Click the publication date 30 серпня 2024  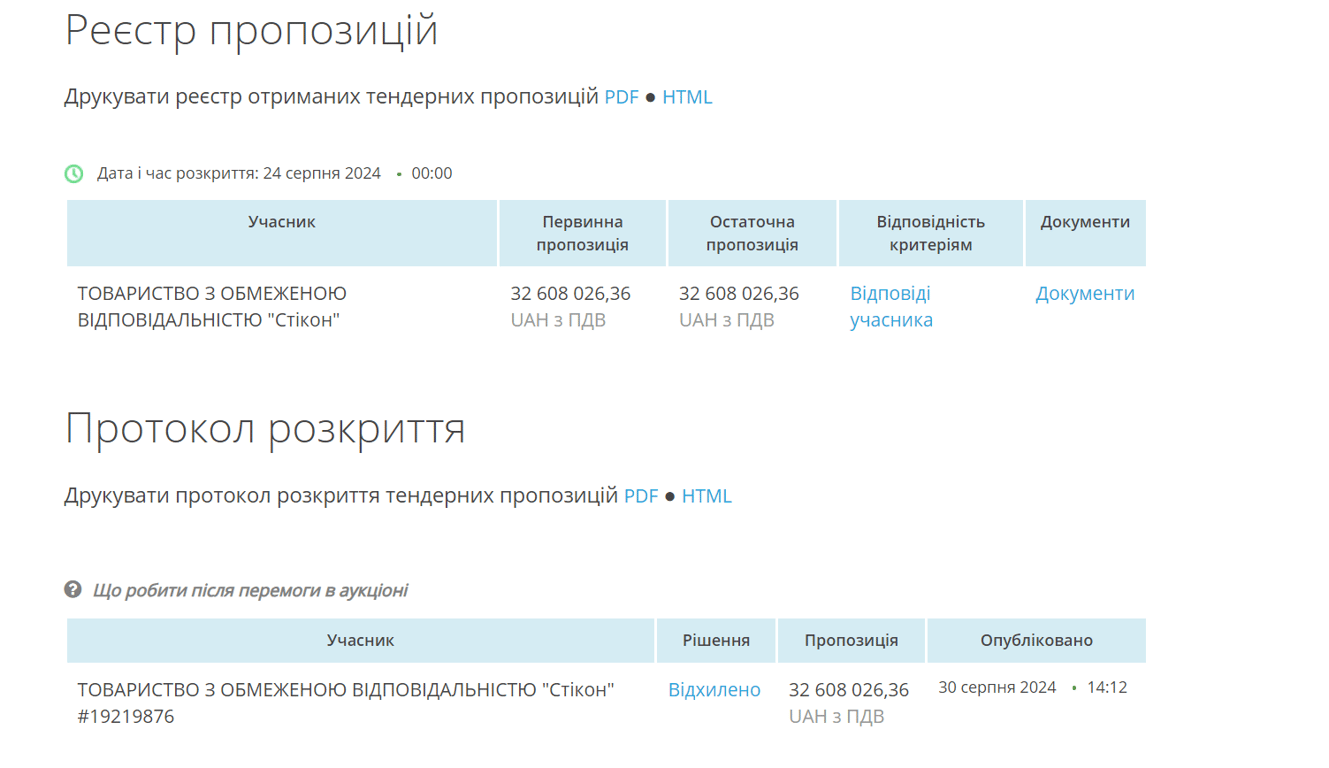click(997, 688)
